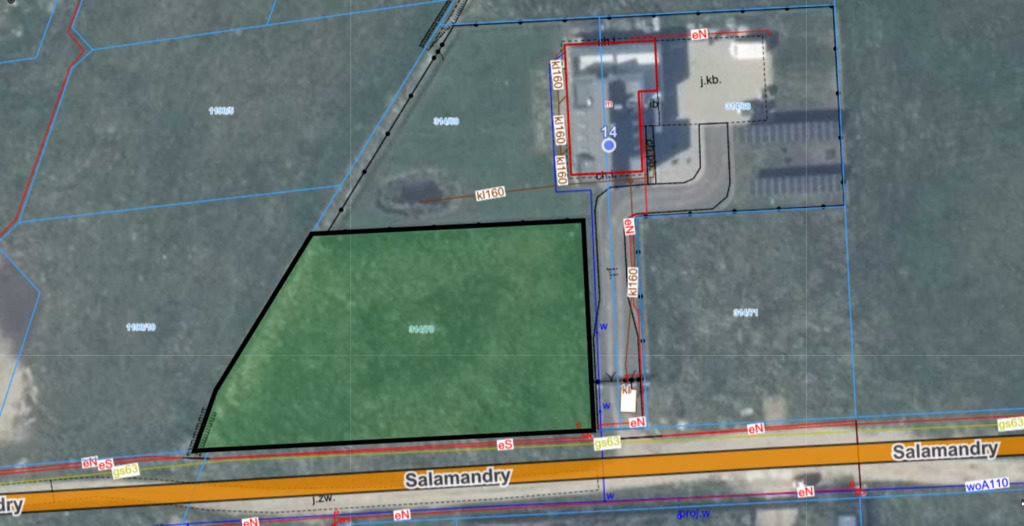Click the blue address marker numbered 14
The width and height of the screenshot is (1024, 526).
(x=608, y=145)
